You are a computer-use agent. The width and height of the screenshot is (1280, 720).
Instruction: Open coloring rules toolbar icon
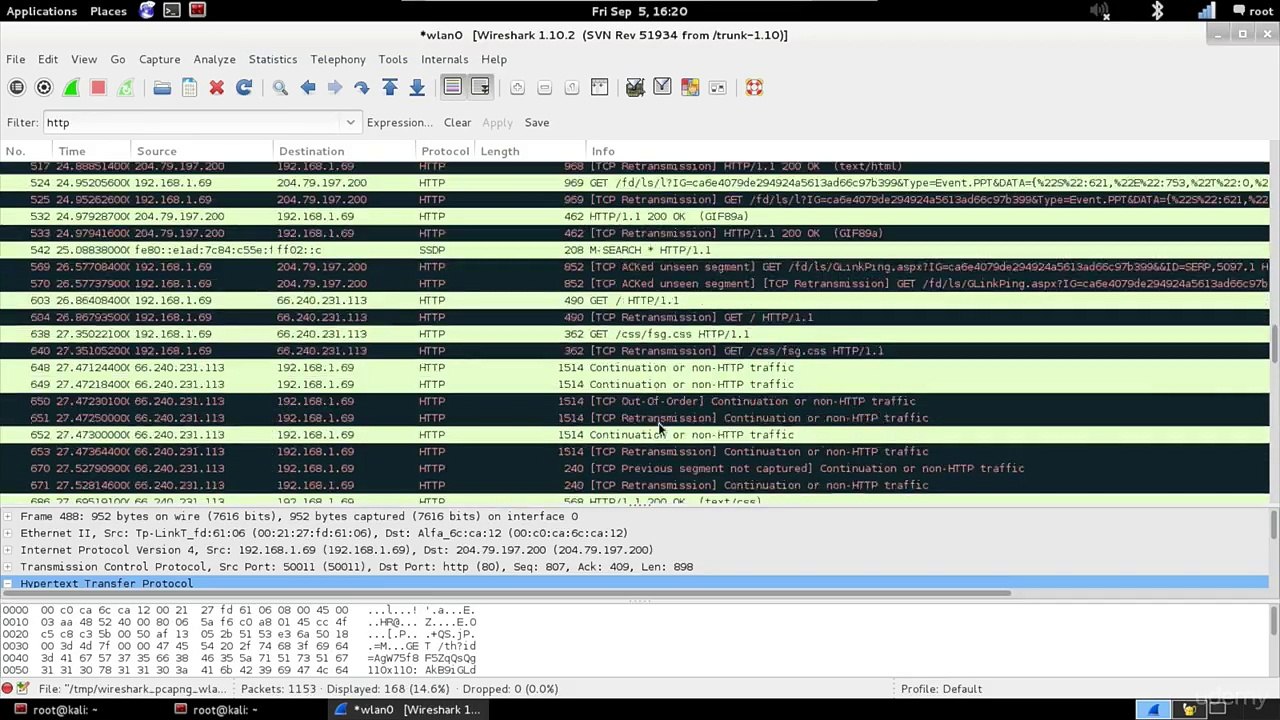click(690, 88)
